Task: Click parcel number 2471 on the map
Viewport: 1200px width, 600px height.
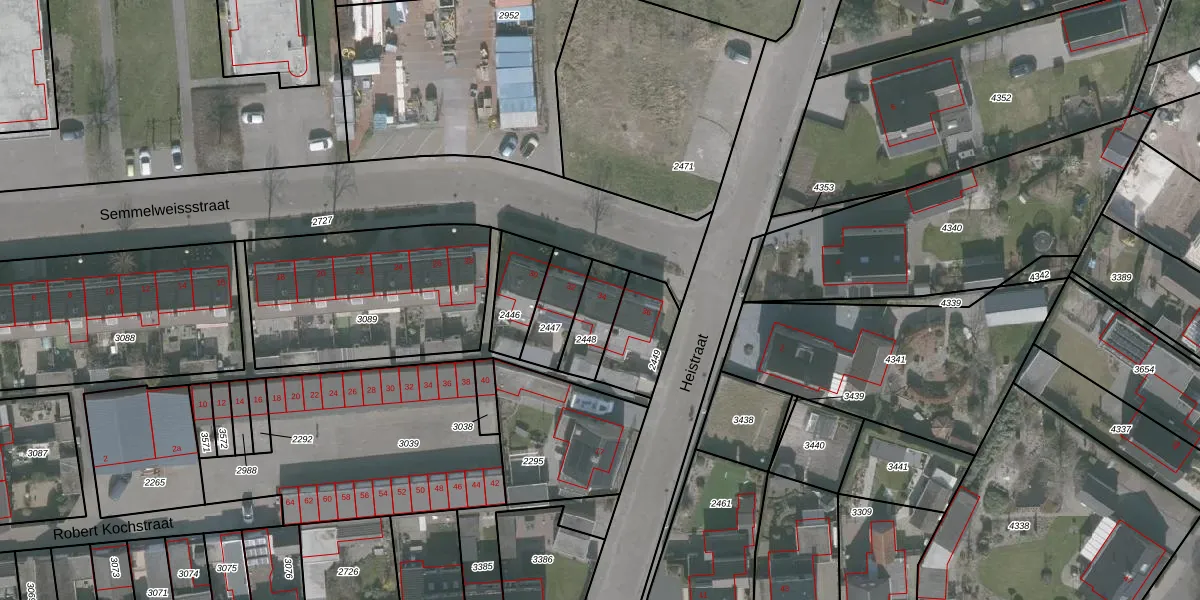Action: (x=684, y=166)
